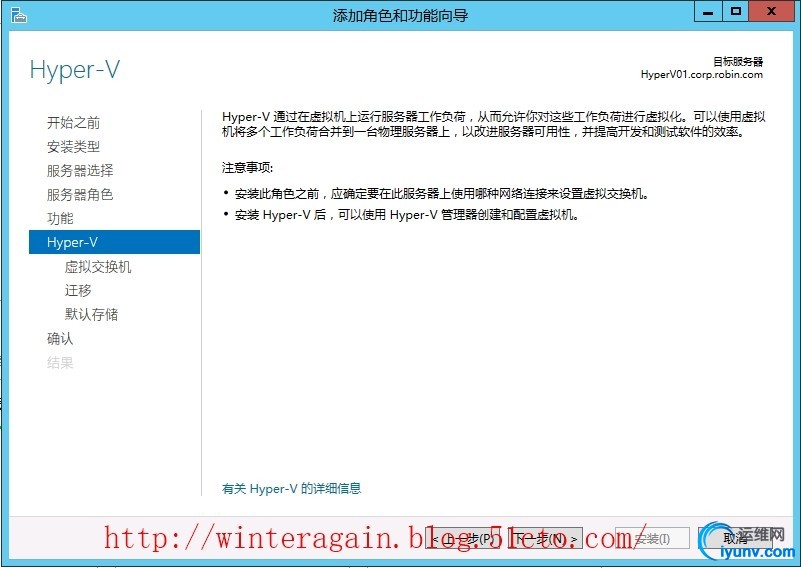The image size is (801, 568).
Task: Maximize the wizard window
Action: click(736, 12)
